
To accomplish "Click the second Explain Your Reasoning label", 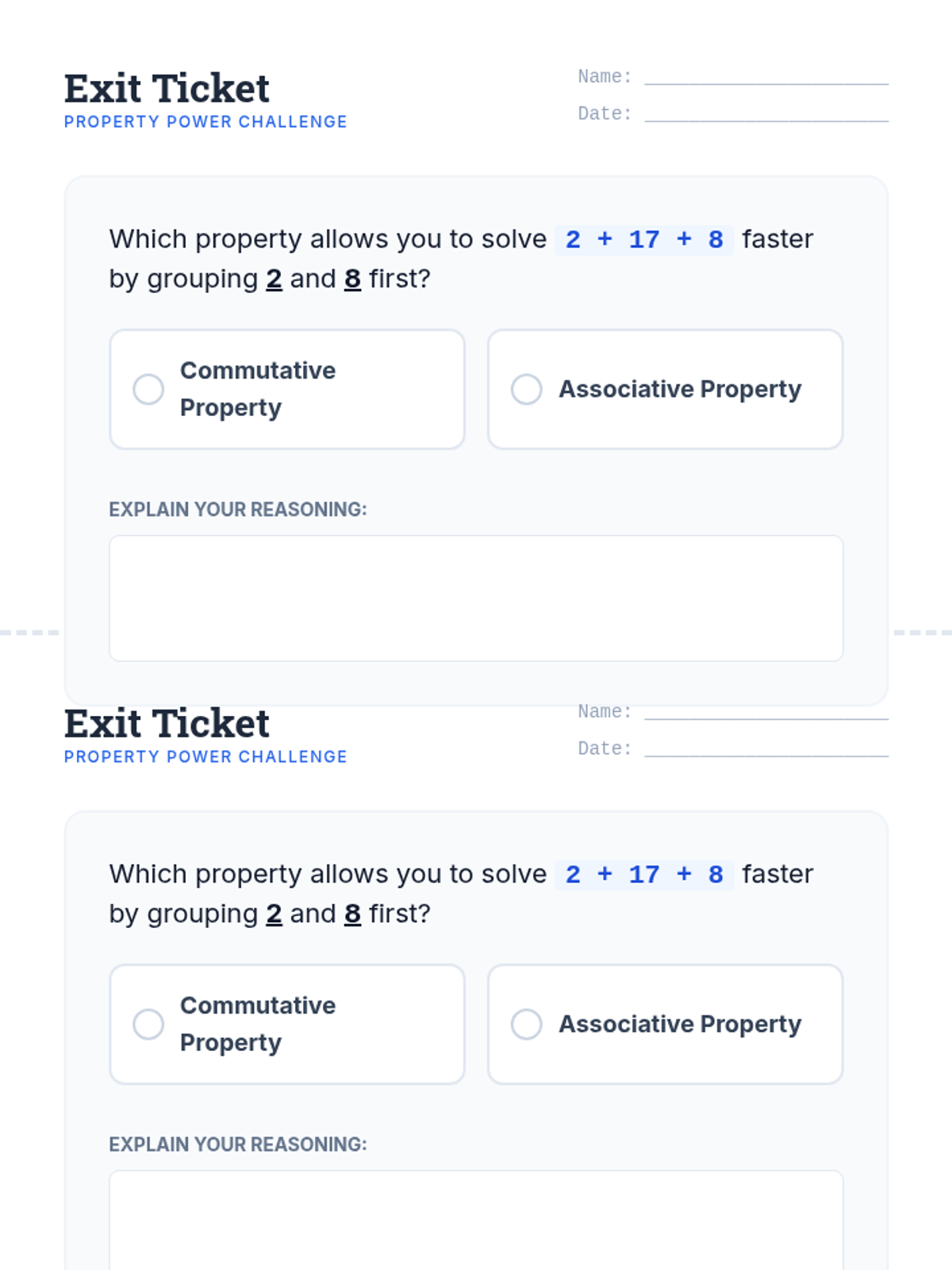I will pos(238,1145).
